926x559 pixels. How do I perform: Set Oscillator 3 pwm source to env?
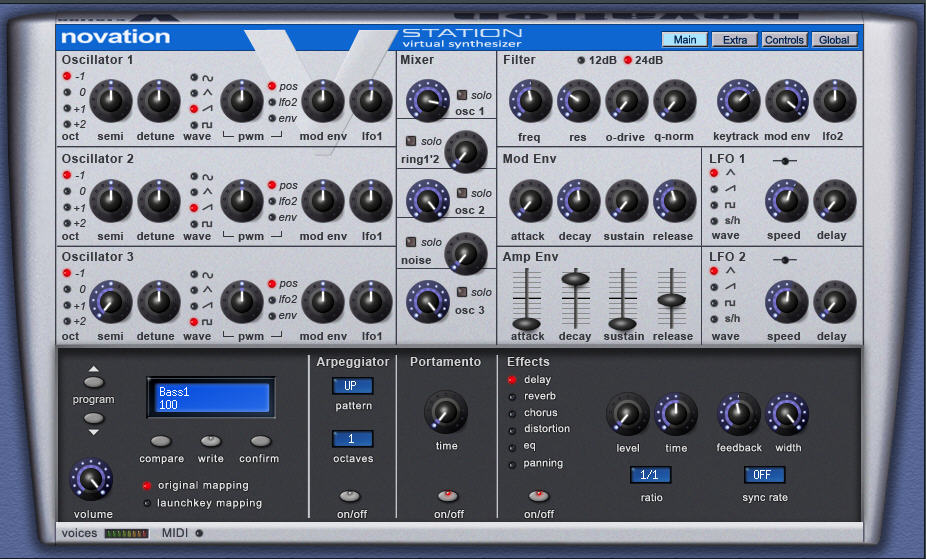click(x=272, y=315)
